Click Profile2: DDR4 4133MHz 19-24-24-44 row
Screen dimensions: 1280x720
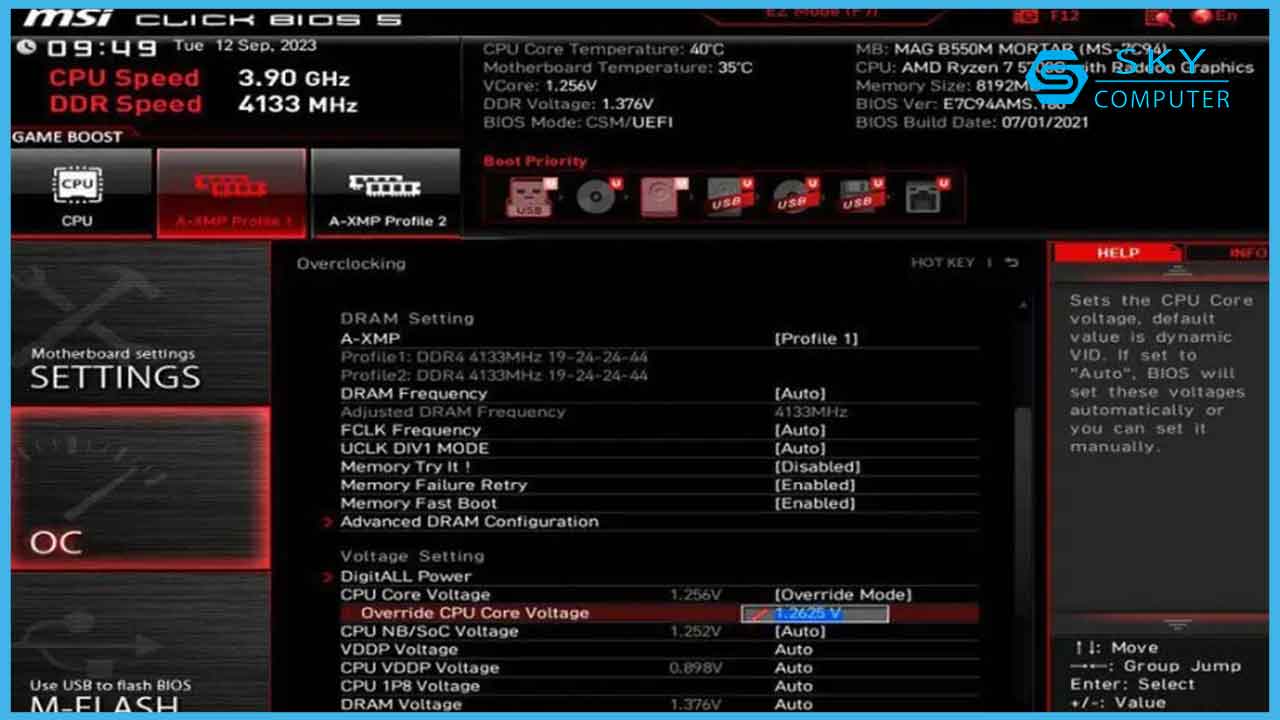pos(494,375)
